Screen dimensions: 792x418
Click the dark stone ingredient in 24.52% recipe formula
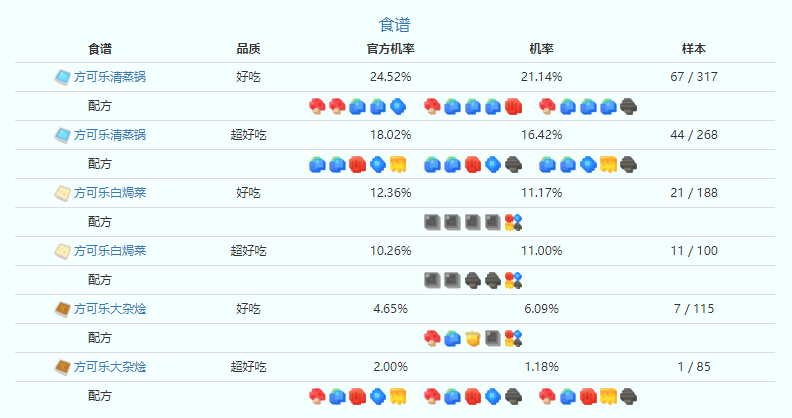[628, 107]
